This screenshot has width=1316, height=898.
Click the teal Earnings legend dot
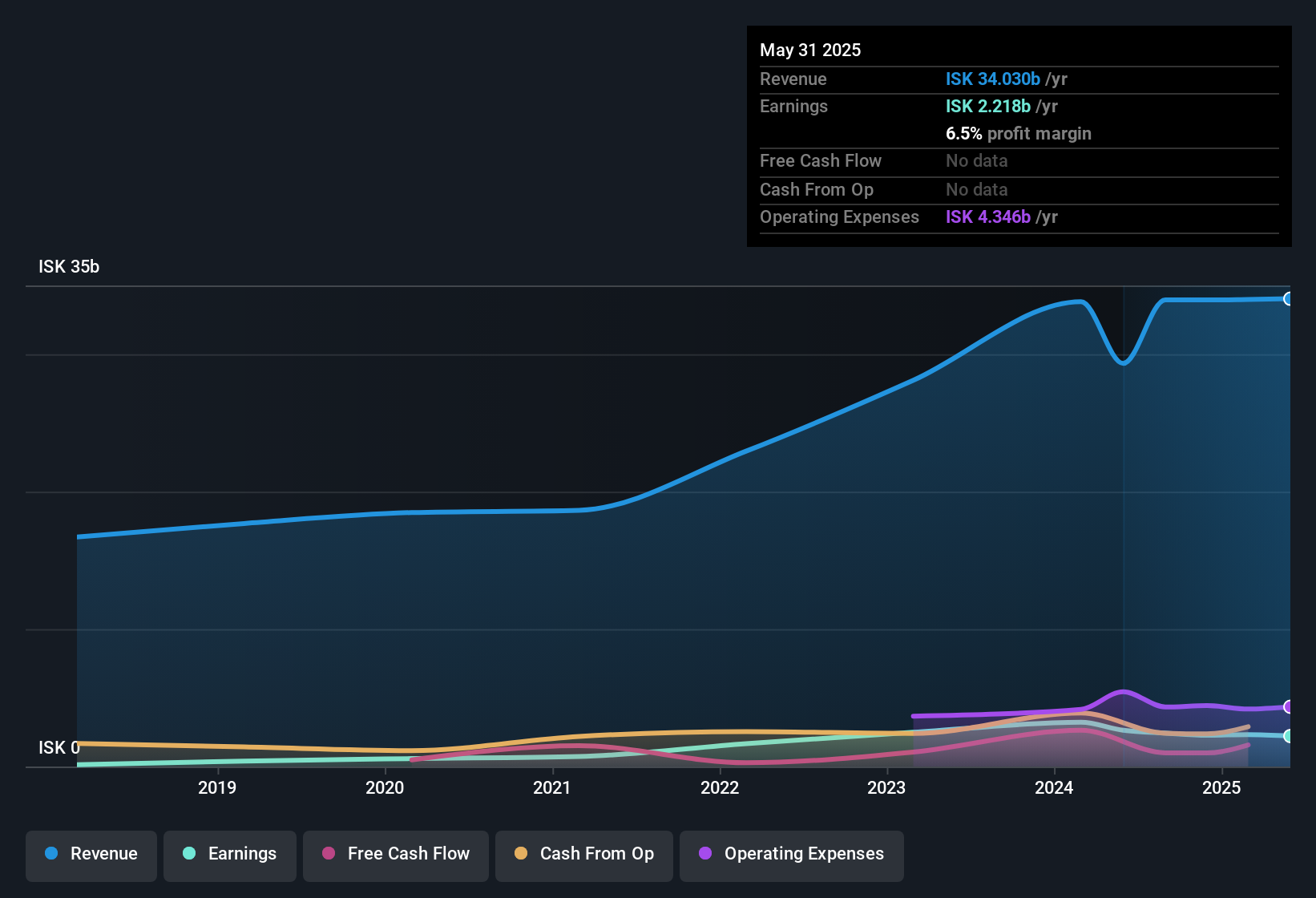point(189,853)
